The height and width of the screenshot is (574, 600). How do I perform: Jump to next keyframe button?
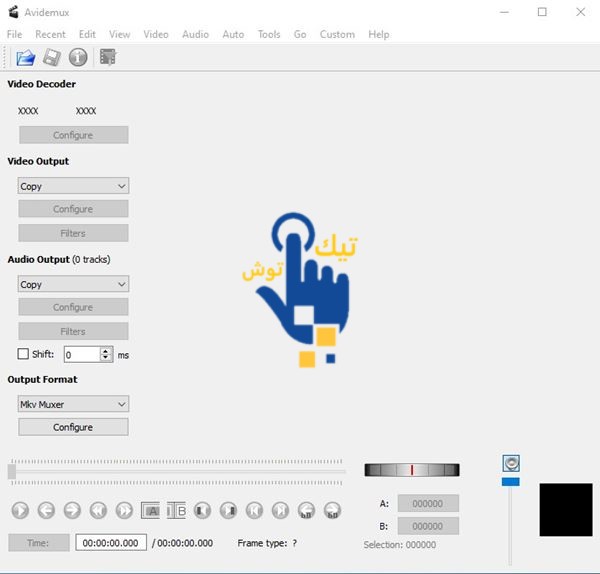(124, 510)
